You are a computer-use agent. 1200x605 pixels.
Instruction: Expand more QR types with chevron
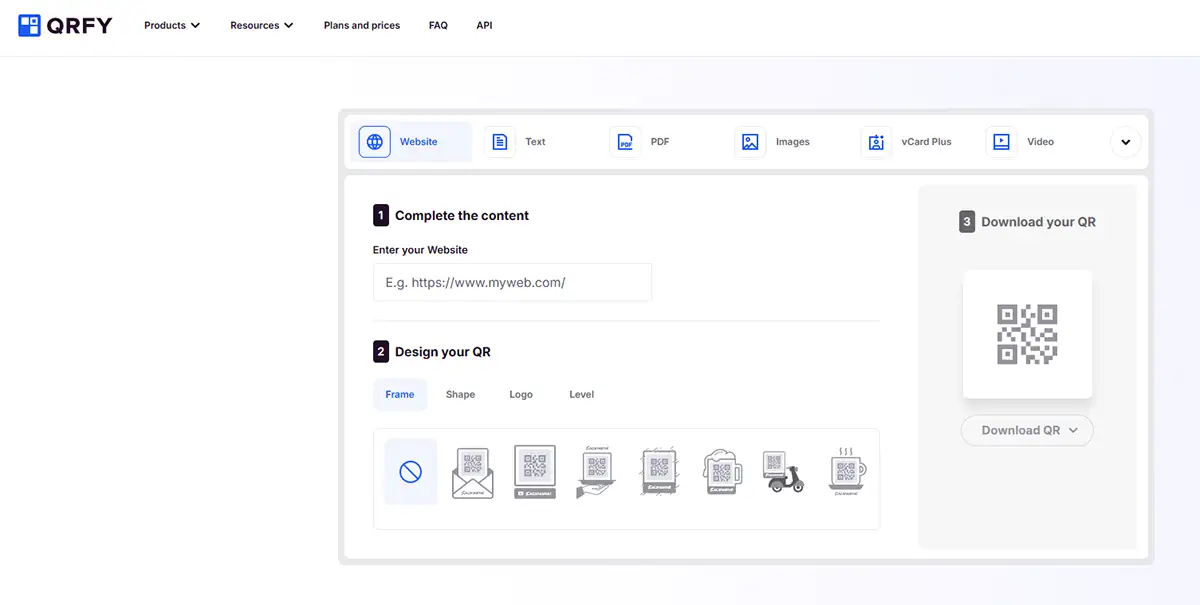[1125, 142]
